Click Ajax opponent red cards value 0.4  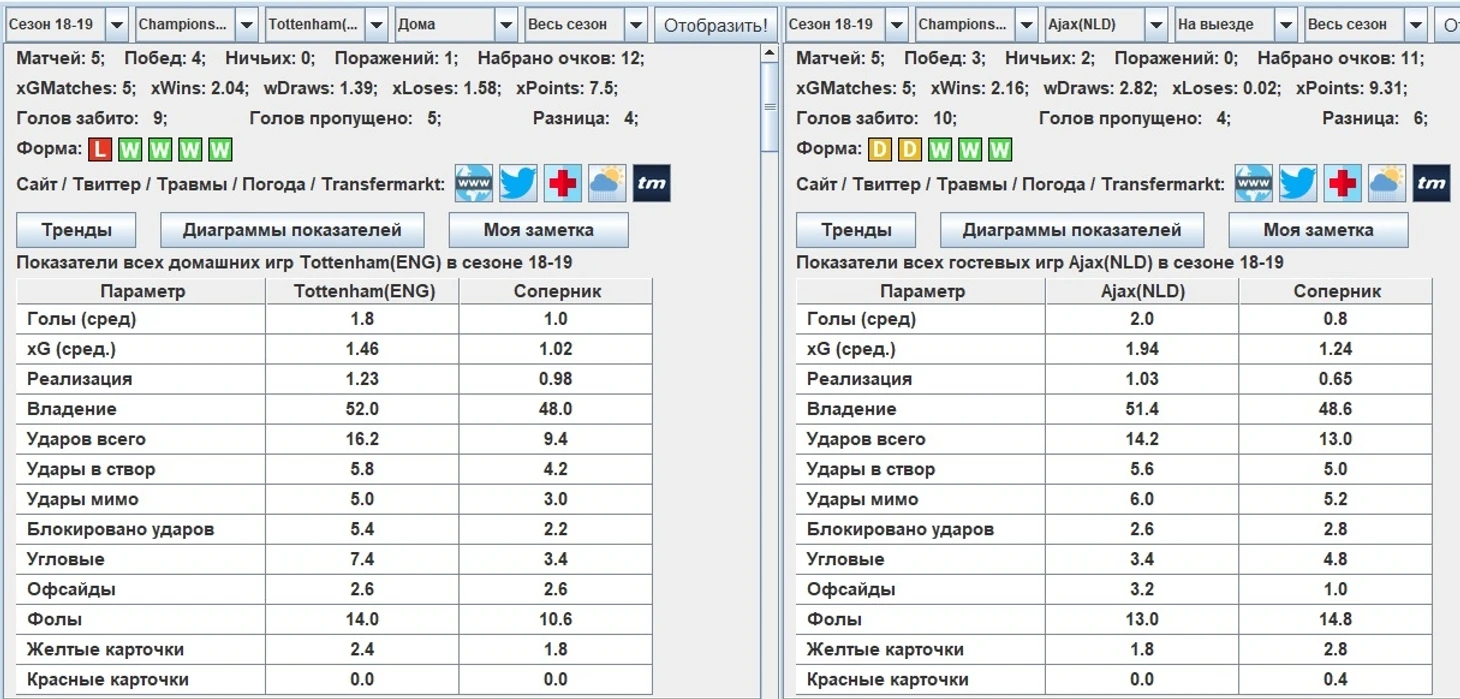pos(1335,679)
